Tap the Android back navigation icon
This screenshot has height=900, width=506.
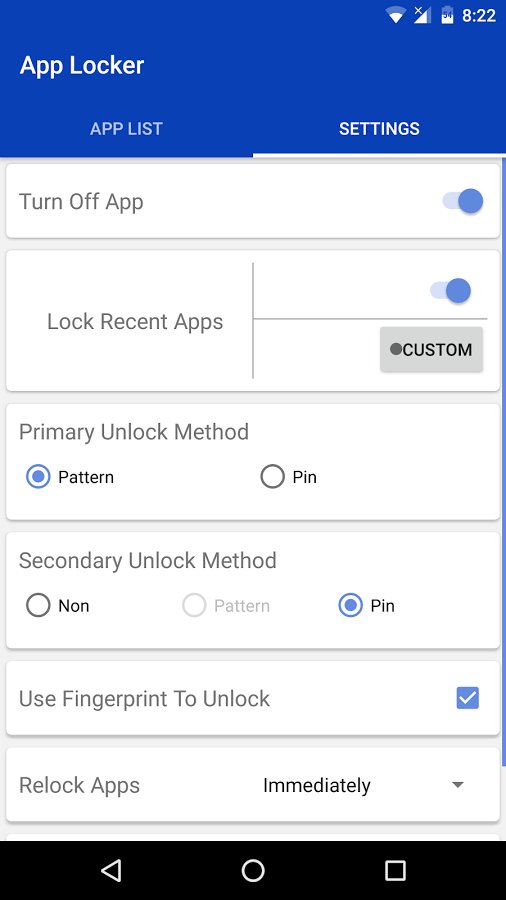[111, 870]
